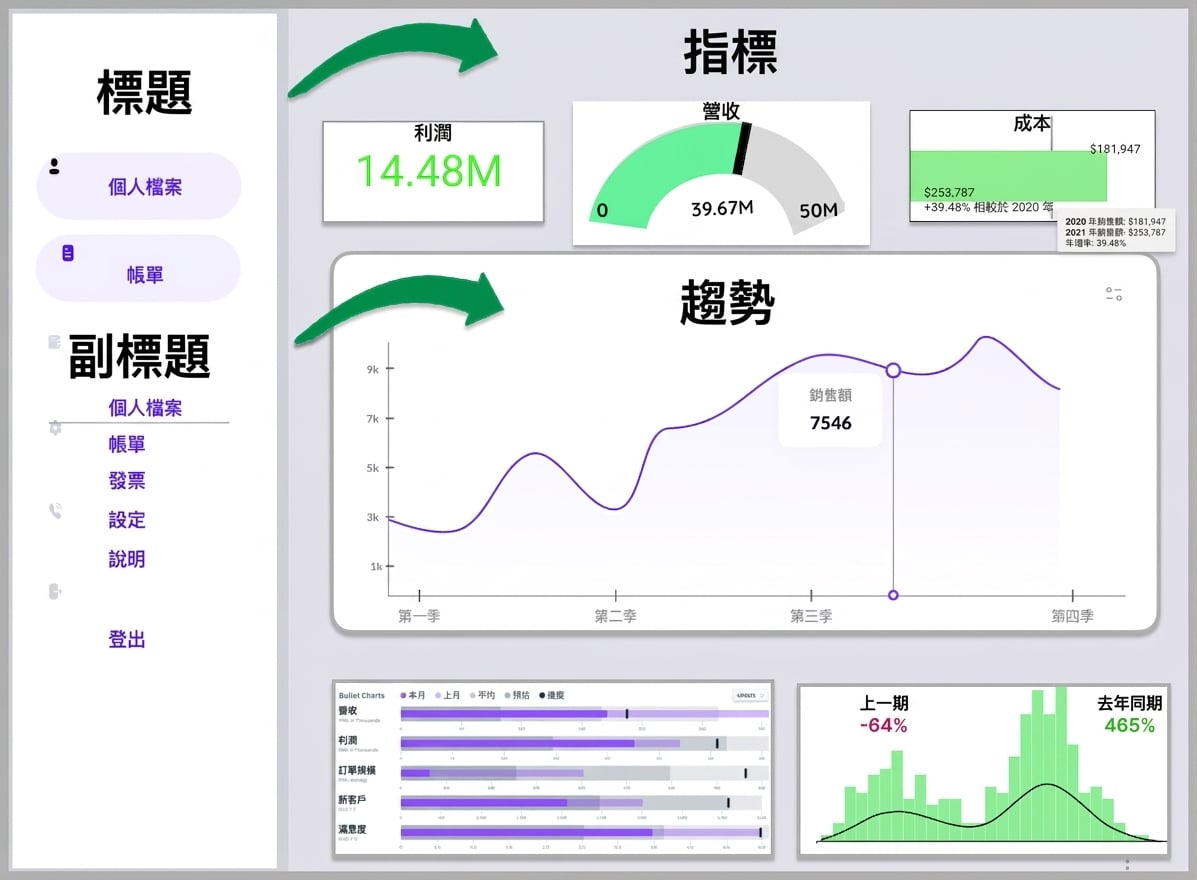Click the 第一季 axis label
Viewport: 1197px width, 880px height.
tap(419, 616)
